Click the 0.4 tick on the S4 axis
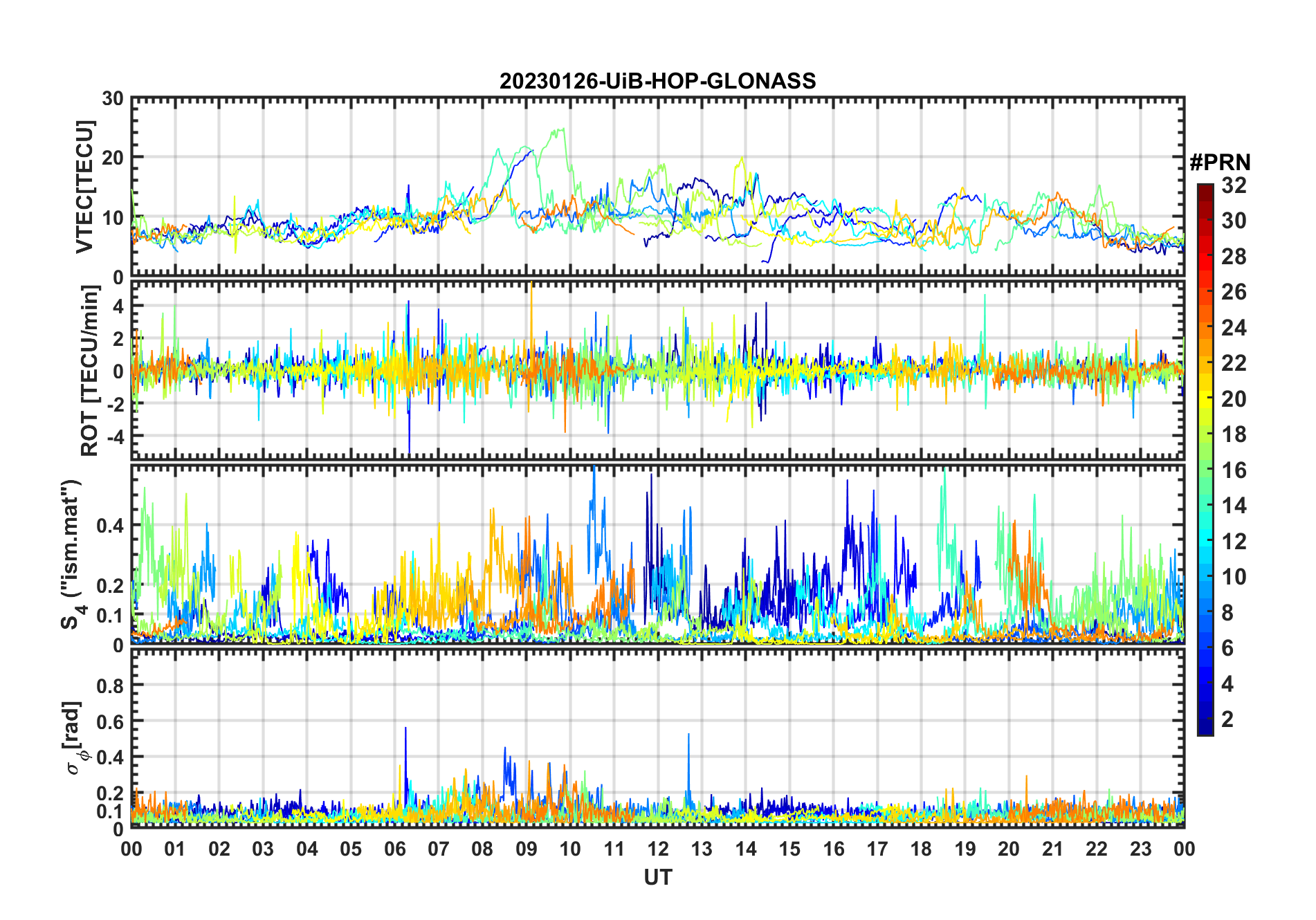This screenshot has width=1316, height=920. (109, 526)
